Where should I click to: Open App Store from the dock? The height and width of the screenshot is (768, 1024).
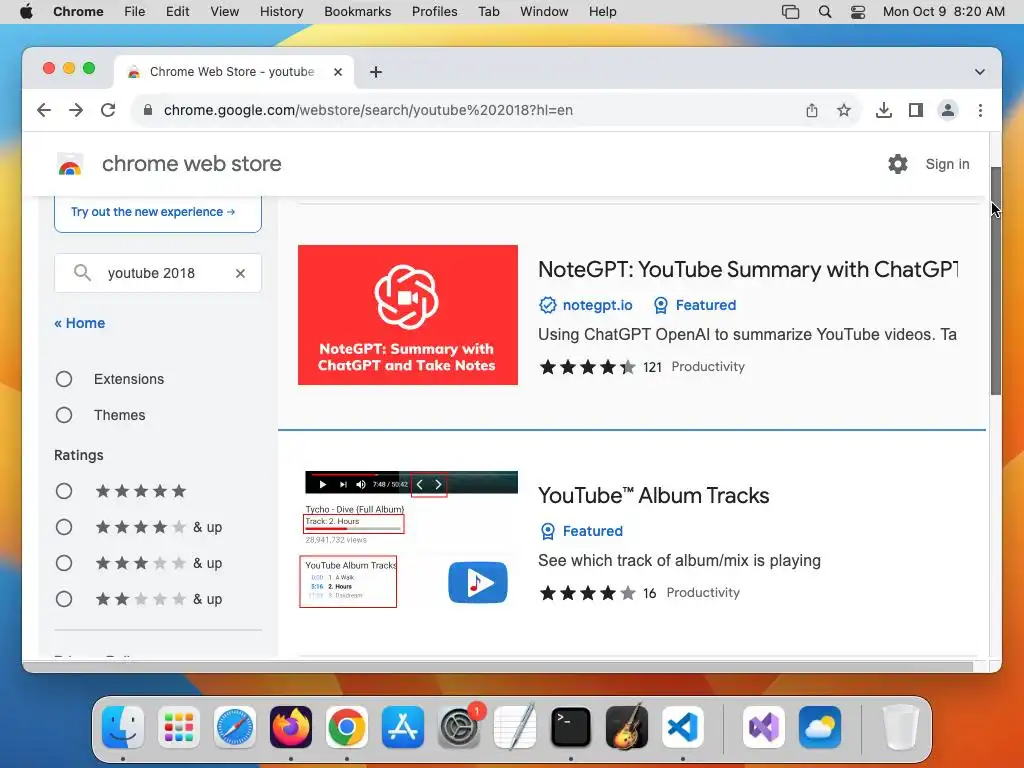(403, 727)
